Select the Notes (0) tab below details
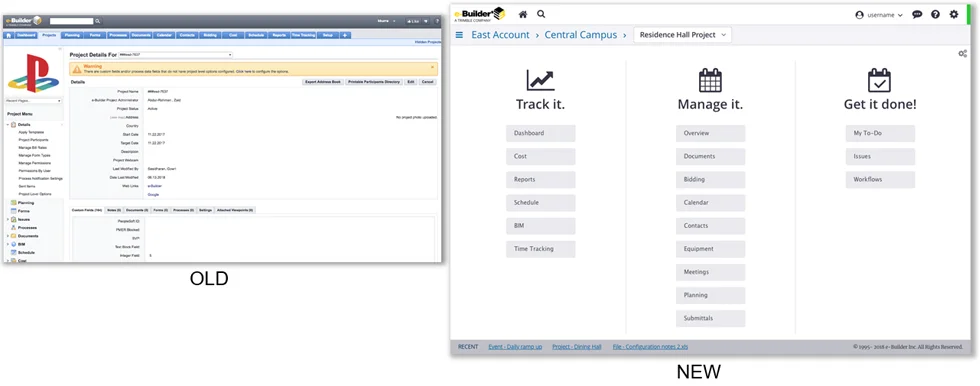980x386 pixels. point(114,210)
